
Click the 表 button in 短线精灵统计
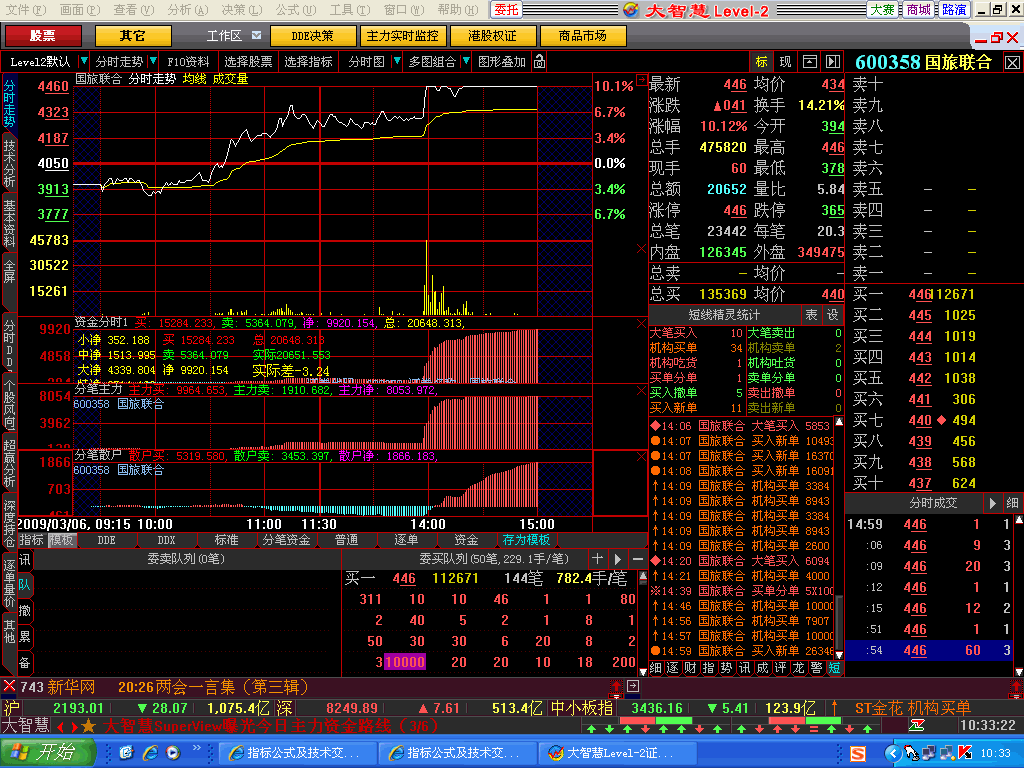tap(811, 315)
